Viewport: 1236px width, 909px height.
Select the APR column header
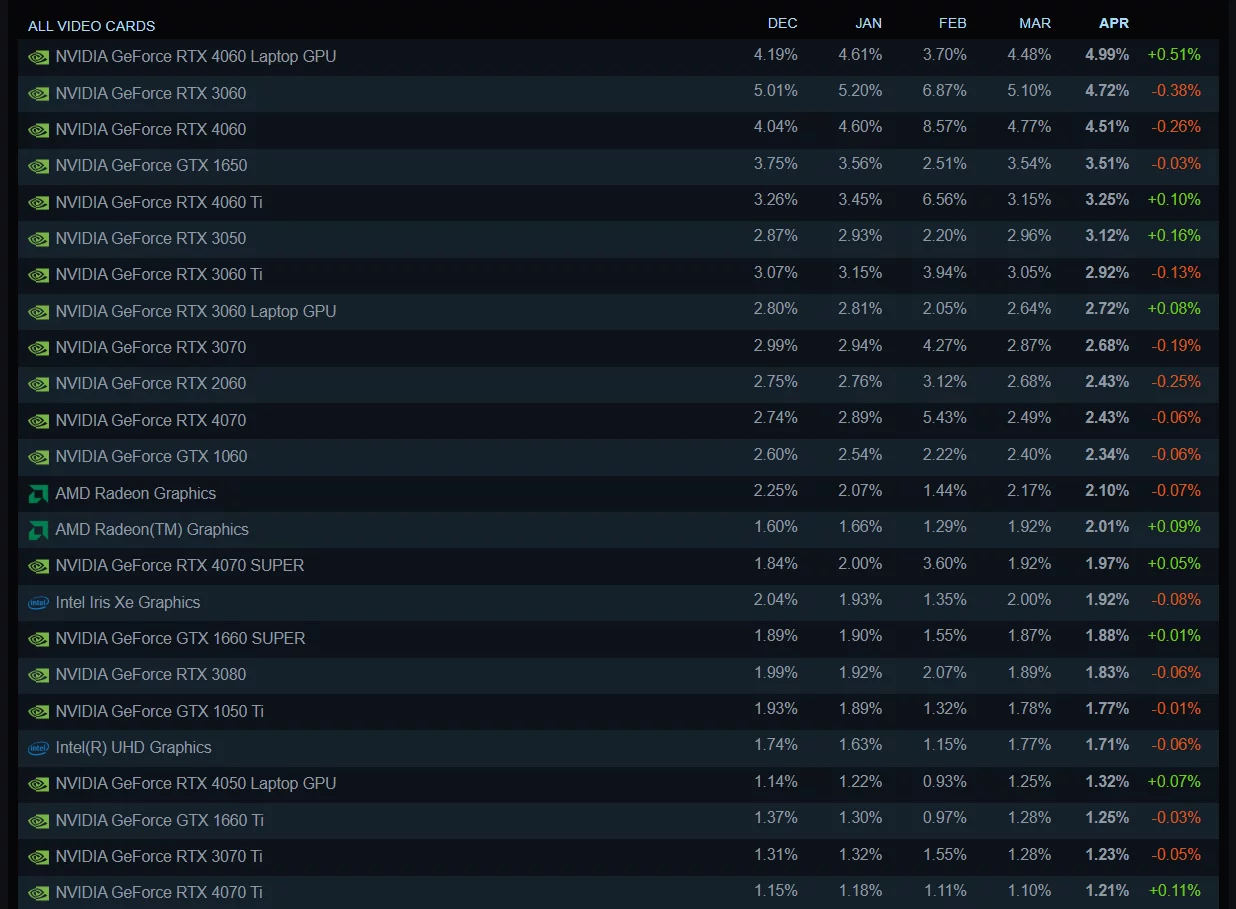[1113, 23]
